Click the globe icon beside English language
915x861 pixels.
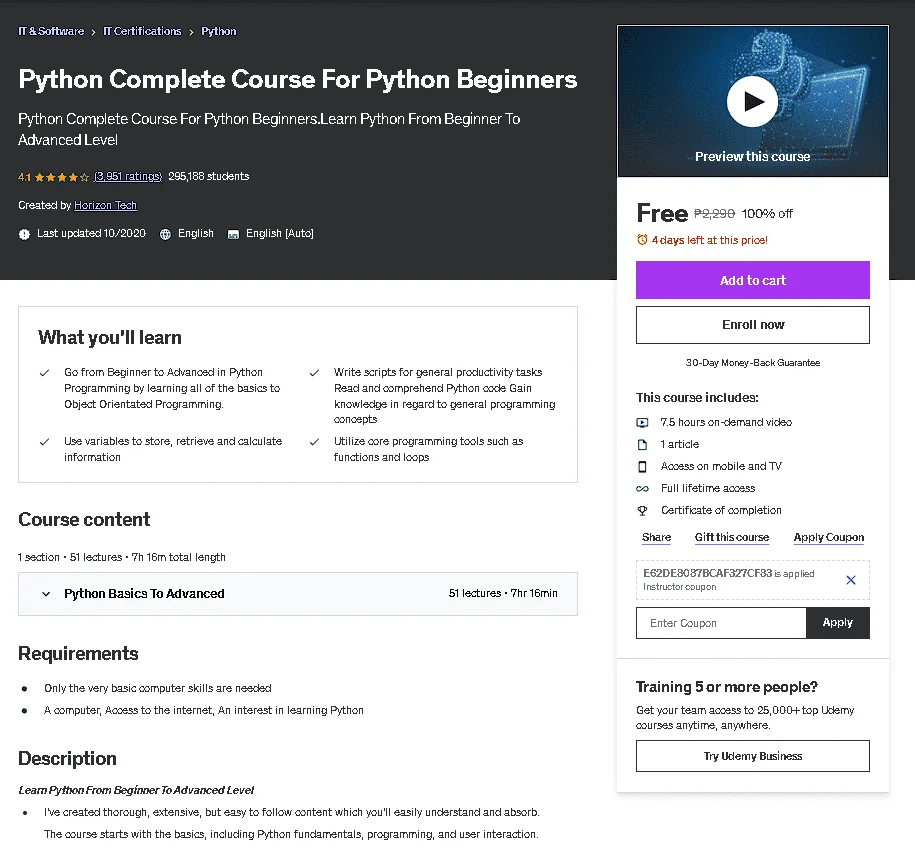click(165, 234)
